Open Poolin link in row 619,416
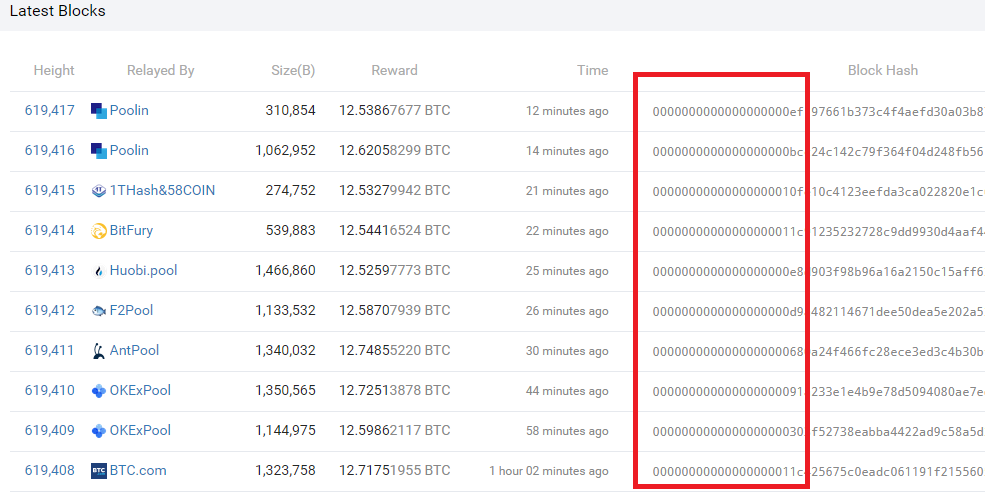Viewport: 985px width, 497px height. [x=129, y=150]
